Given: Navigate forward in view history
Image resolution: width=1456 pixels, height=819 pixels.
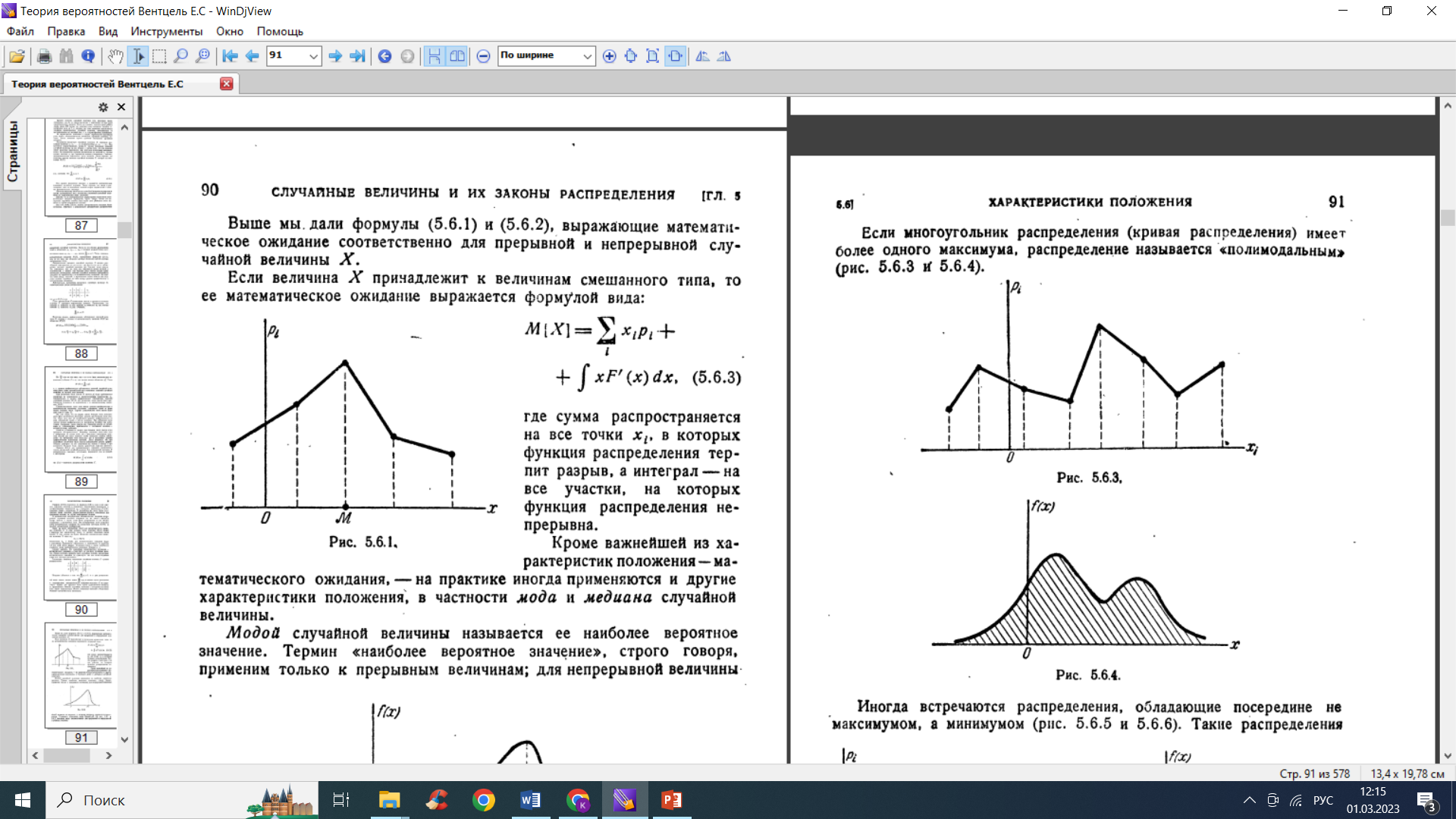Looking at the screenshot, I should click(x=407, y=56).
